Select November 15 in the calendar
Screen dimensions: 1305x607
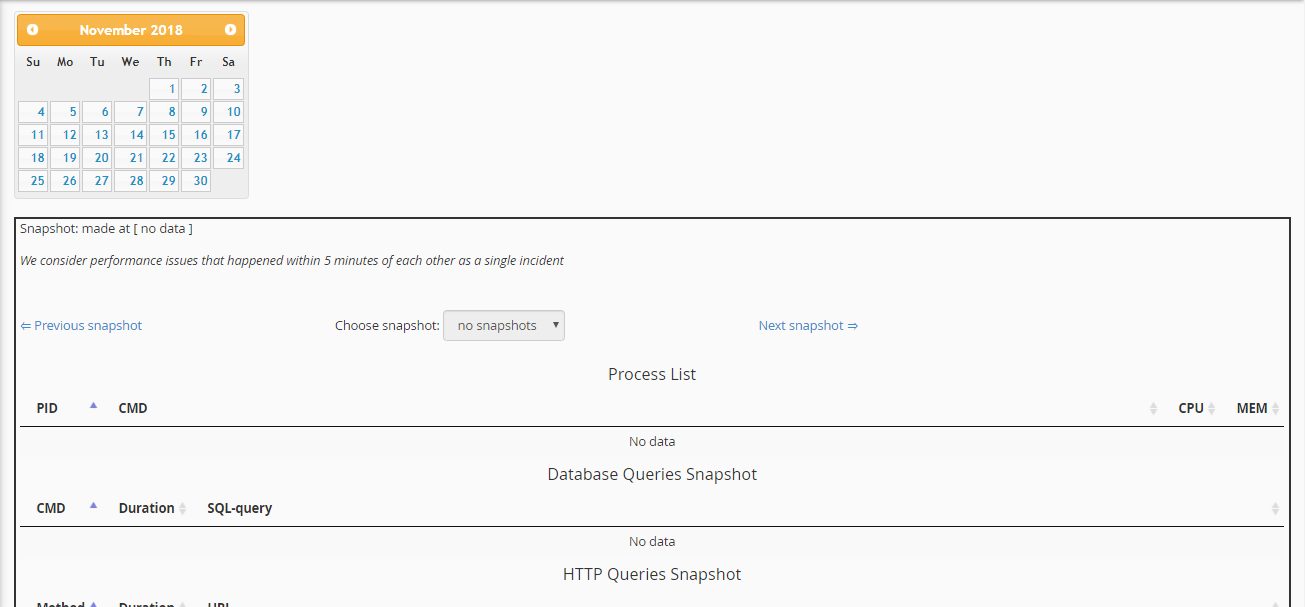(165, 135)
